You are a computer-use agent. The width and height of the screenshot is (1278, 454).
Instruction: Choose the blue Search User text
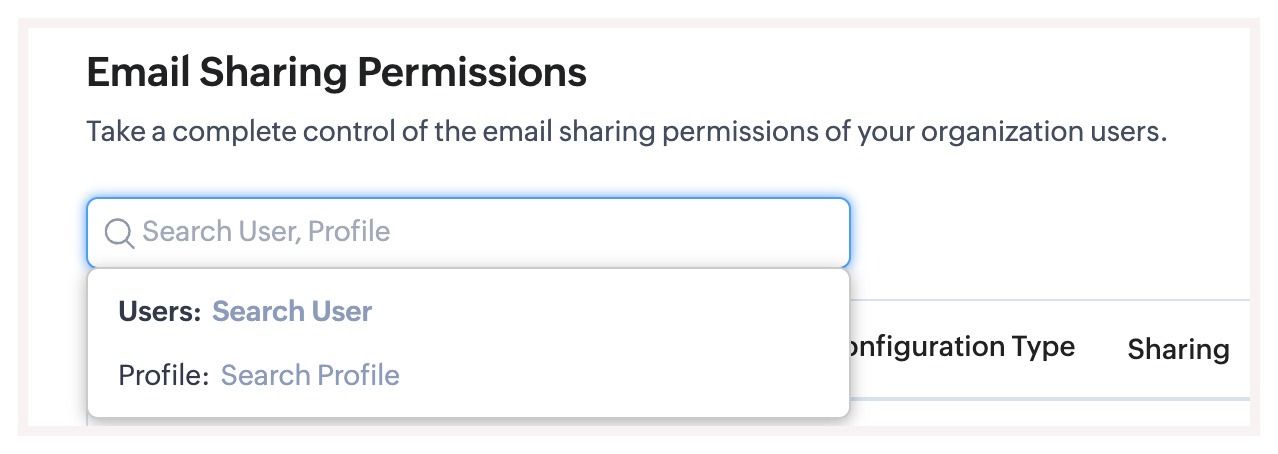pyautogui.click(x=292, y=311)
